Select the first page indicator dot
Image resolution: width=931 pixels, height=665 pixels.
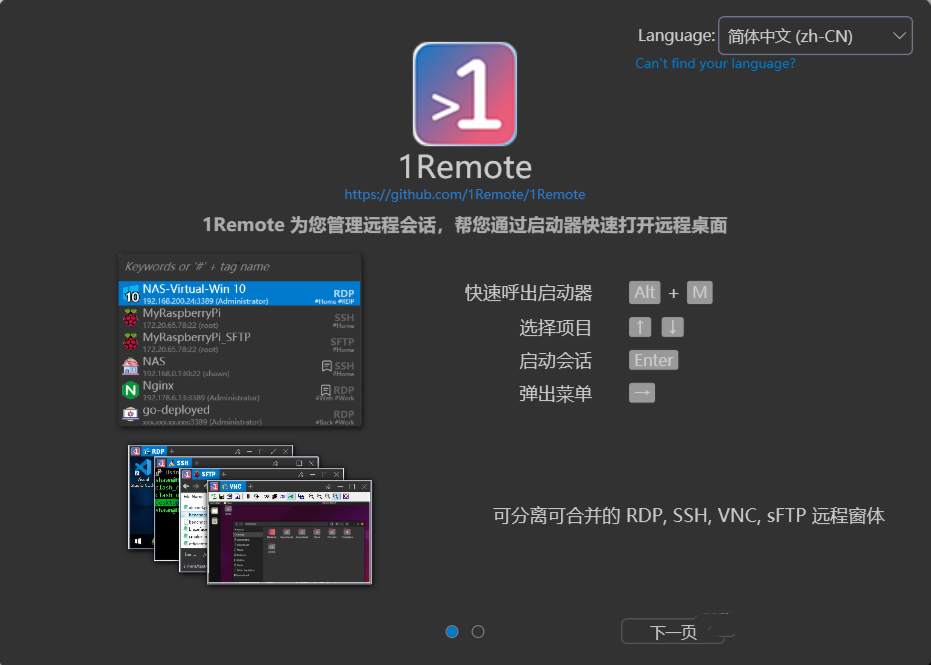point(452,632)
